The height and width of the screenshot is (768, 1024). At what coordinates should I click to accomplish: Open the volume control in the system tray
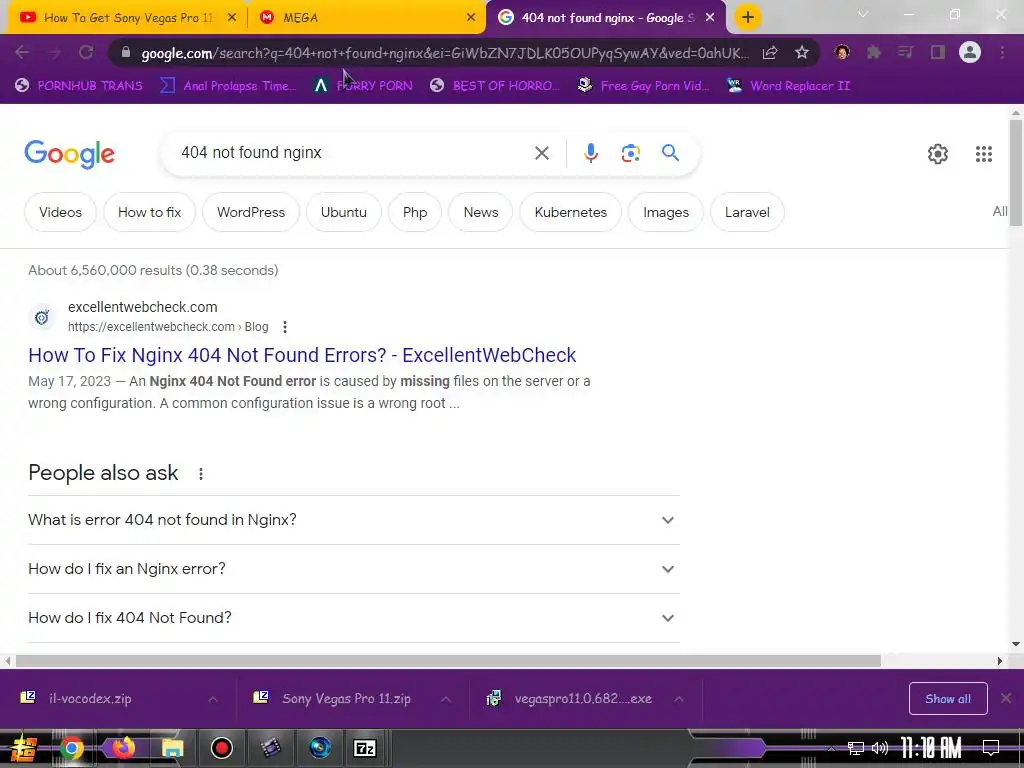[x=880, y=748]
